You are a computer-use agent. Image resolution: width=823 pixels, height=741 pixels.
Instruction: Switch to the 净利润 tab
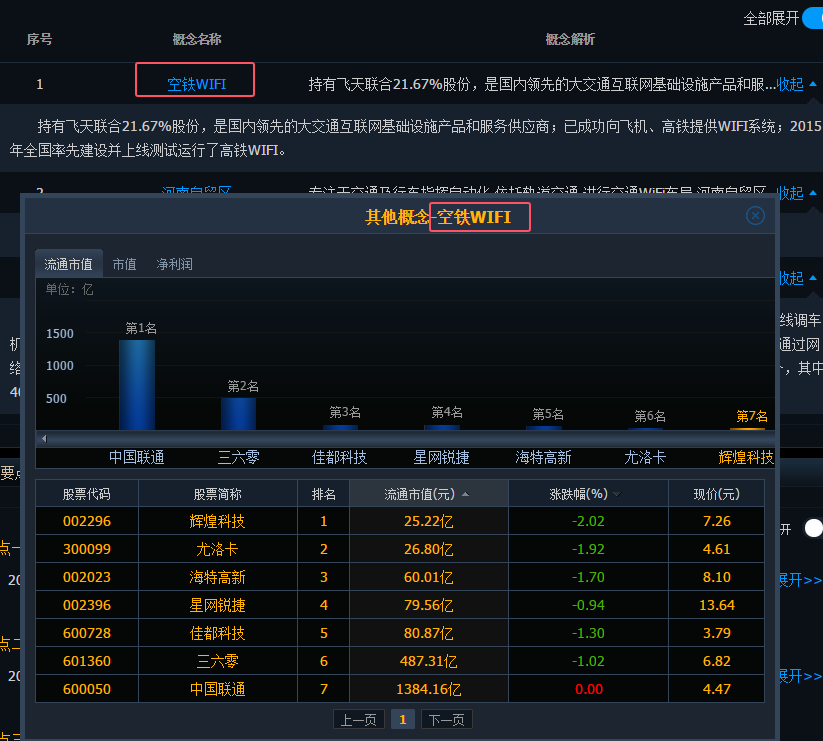(174, 264)
